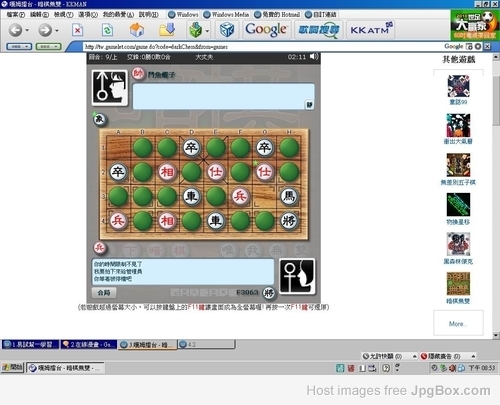Open the Forward button history dropdown arrow
Screen dimensions: 500x405
(56, 30)
